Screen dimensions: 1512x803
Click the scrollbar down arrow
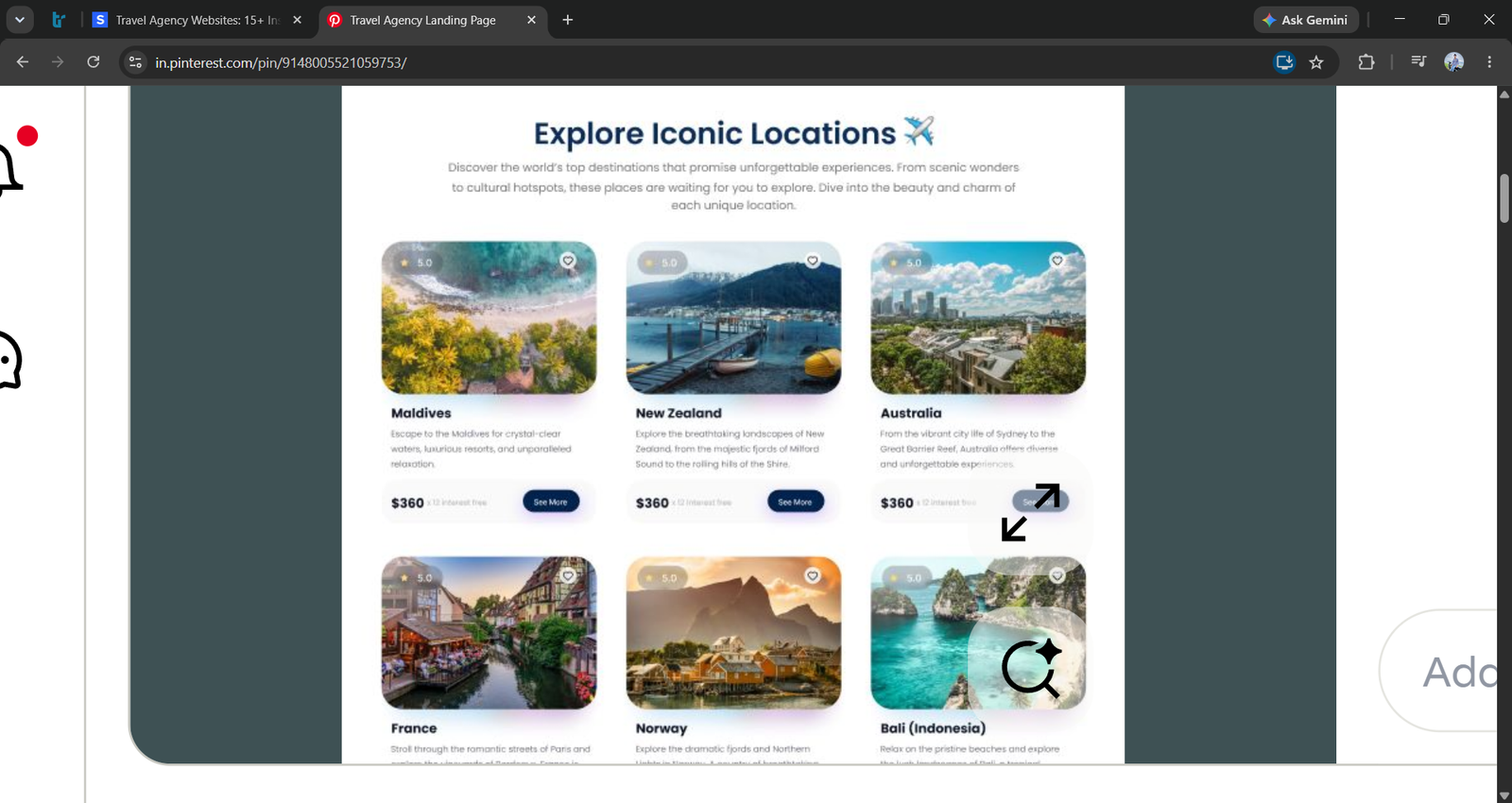tap(1504, 795)
